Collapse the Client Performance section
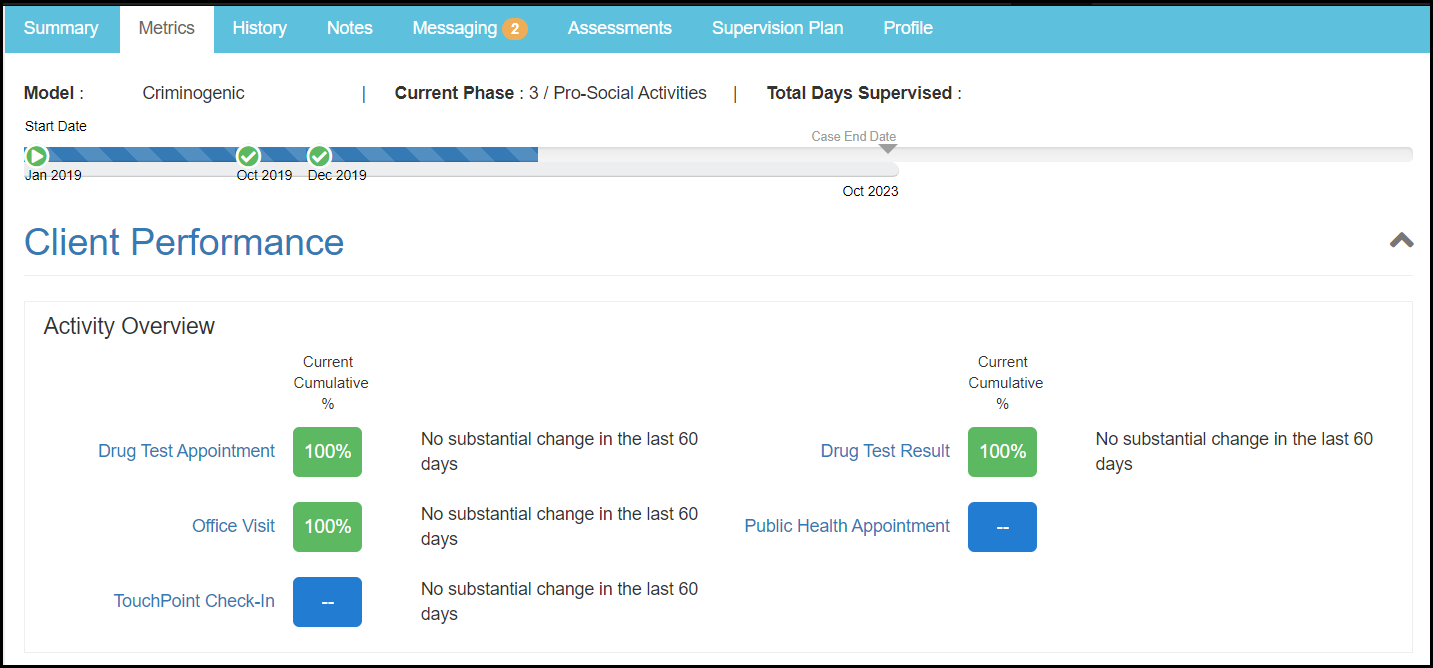Image resolution: width=1433 pixels, height=668 pixels. (1401, 240)
